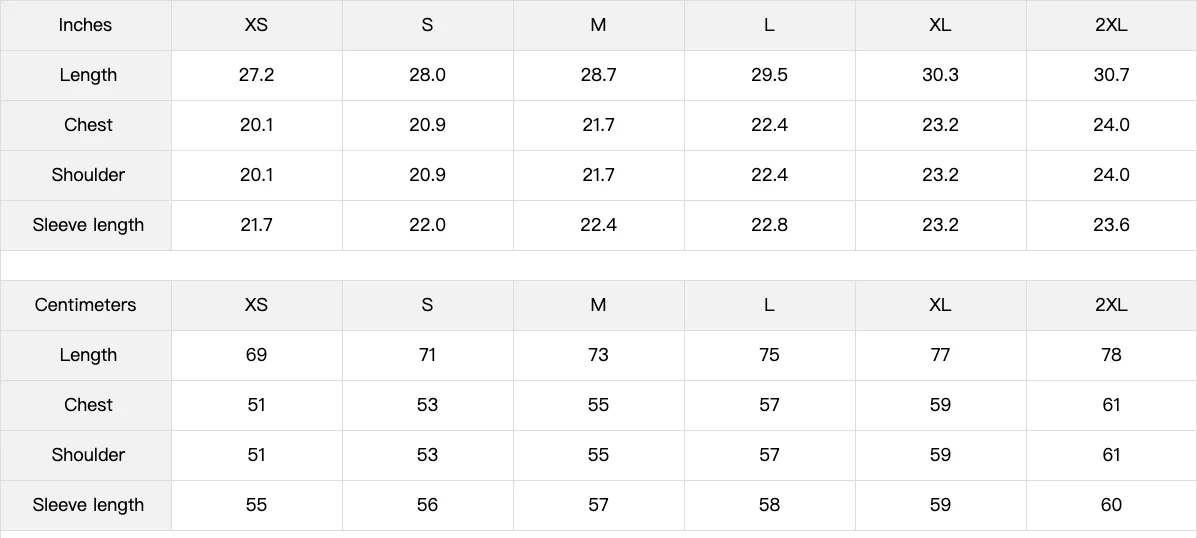Select the Shoulder row label in the Inches table
1197x538 pixels.
88,175
